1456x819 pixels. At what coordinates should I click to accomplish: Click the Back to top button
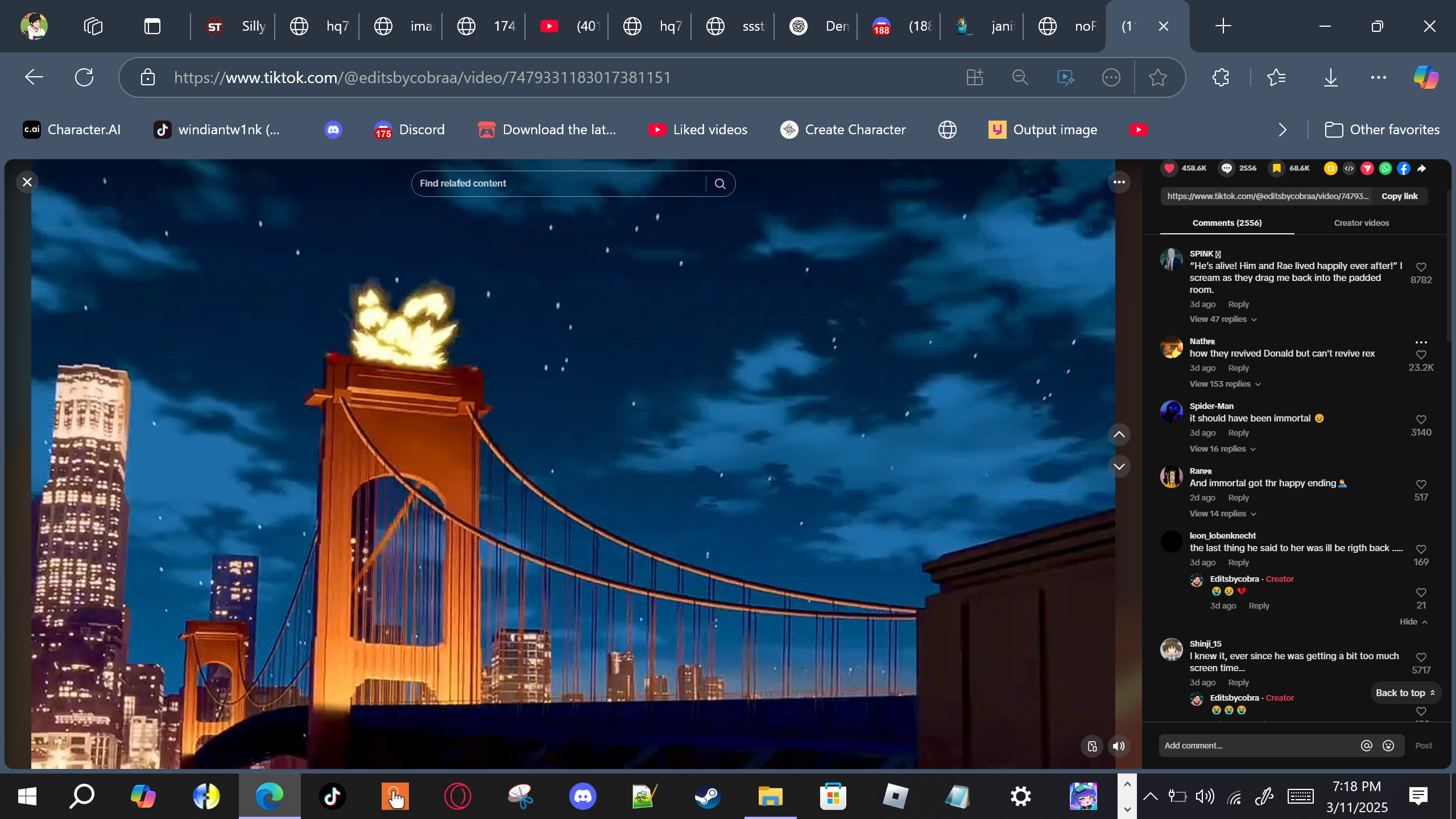pos(1405,693)
